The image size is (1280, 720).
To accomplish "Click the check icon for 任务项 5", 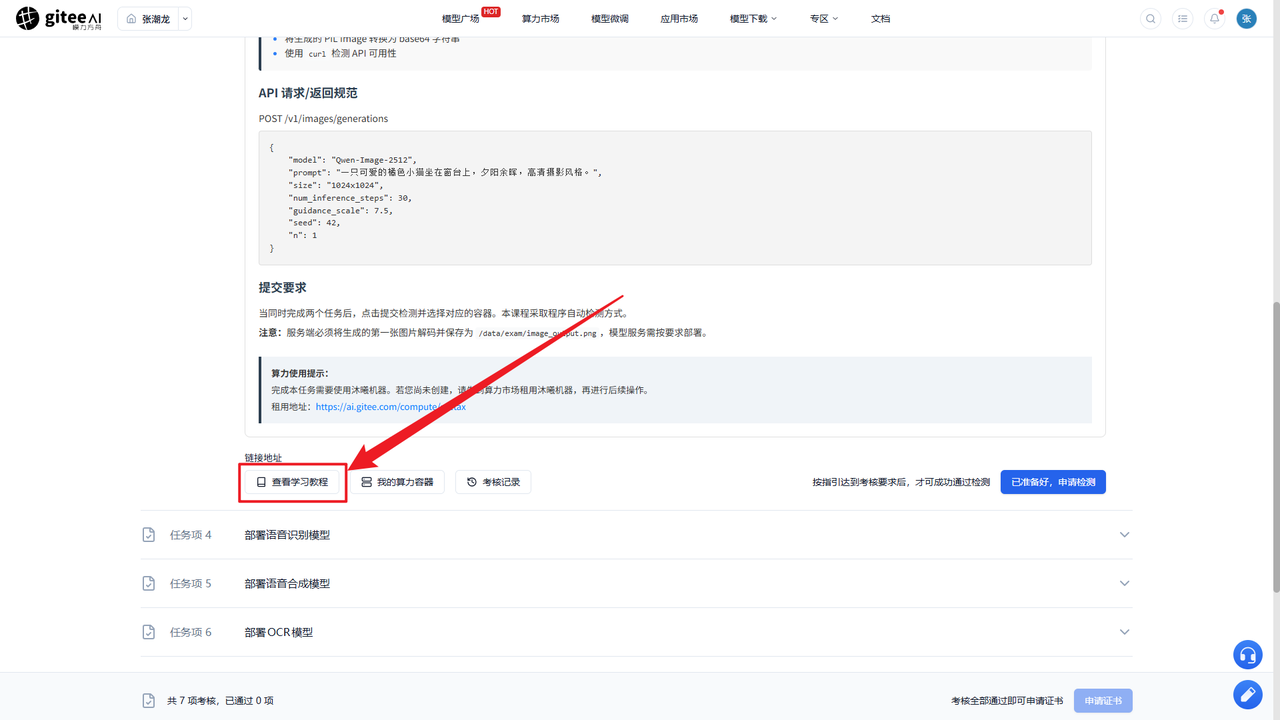I will pyautogui.click(x=148, y=583).
